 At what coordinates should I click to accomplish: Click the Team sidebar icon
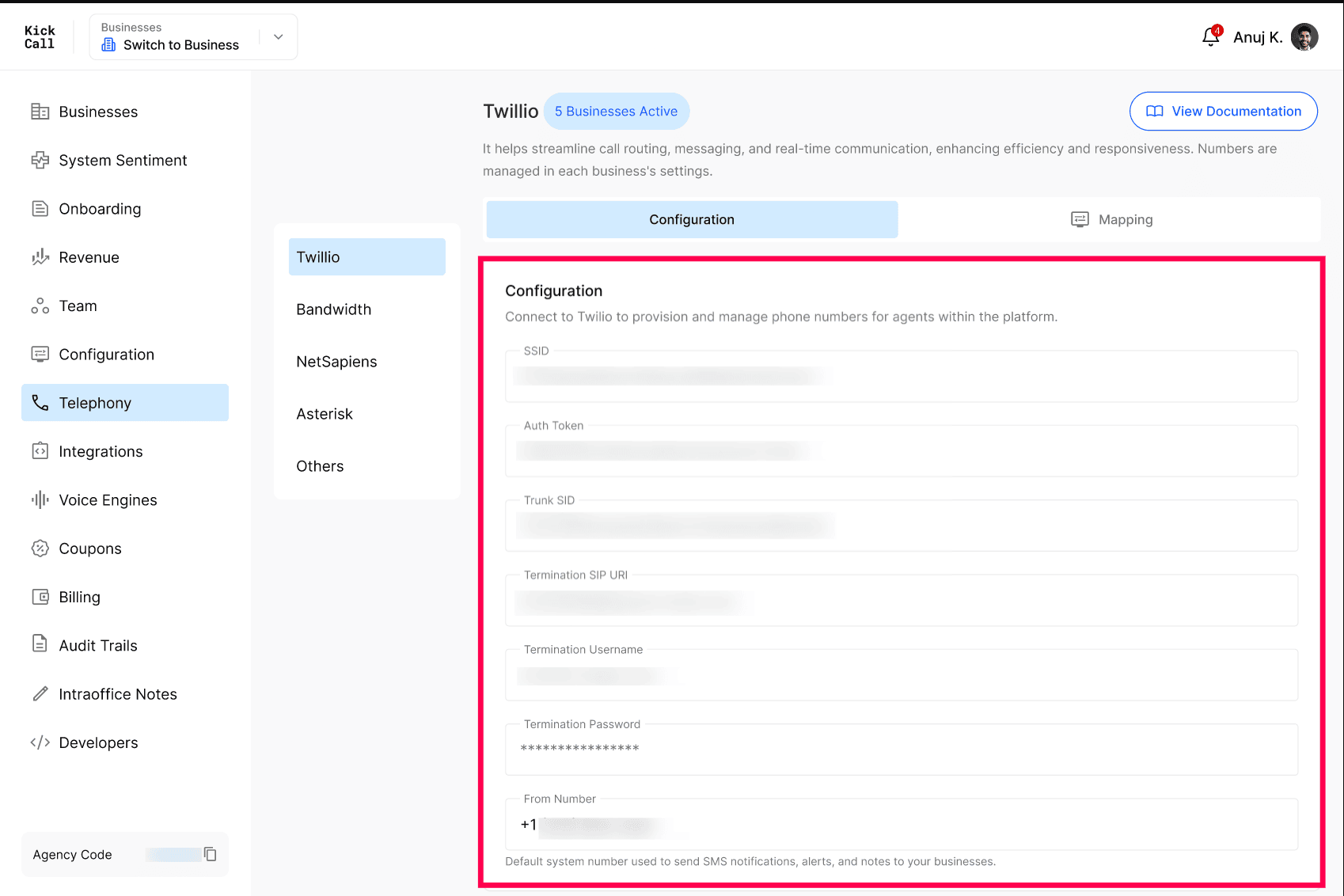[x=40, y=306]
